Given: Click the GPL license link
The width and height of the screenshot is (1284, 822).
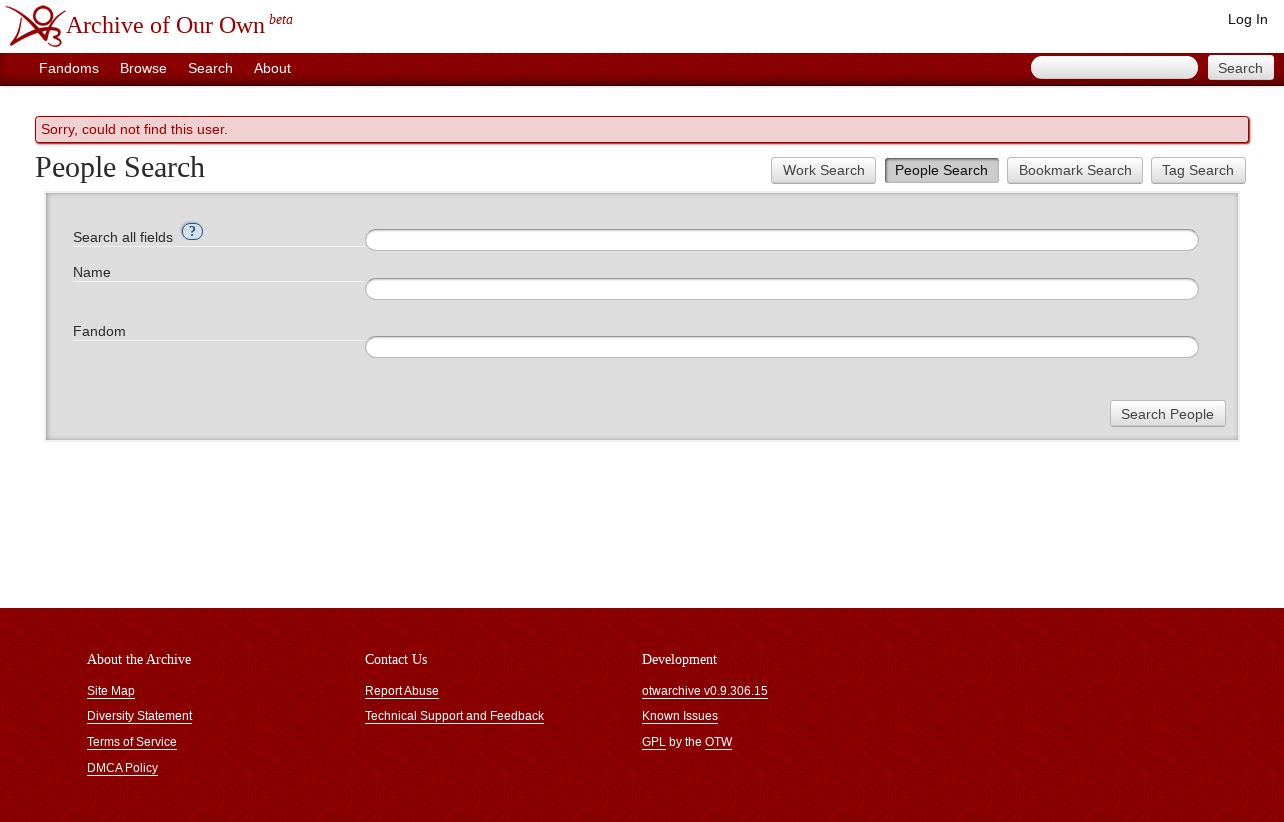Looking at the screenshot, I should pyautogui.click(x=654, y=742).
